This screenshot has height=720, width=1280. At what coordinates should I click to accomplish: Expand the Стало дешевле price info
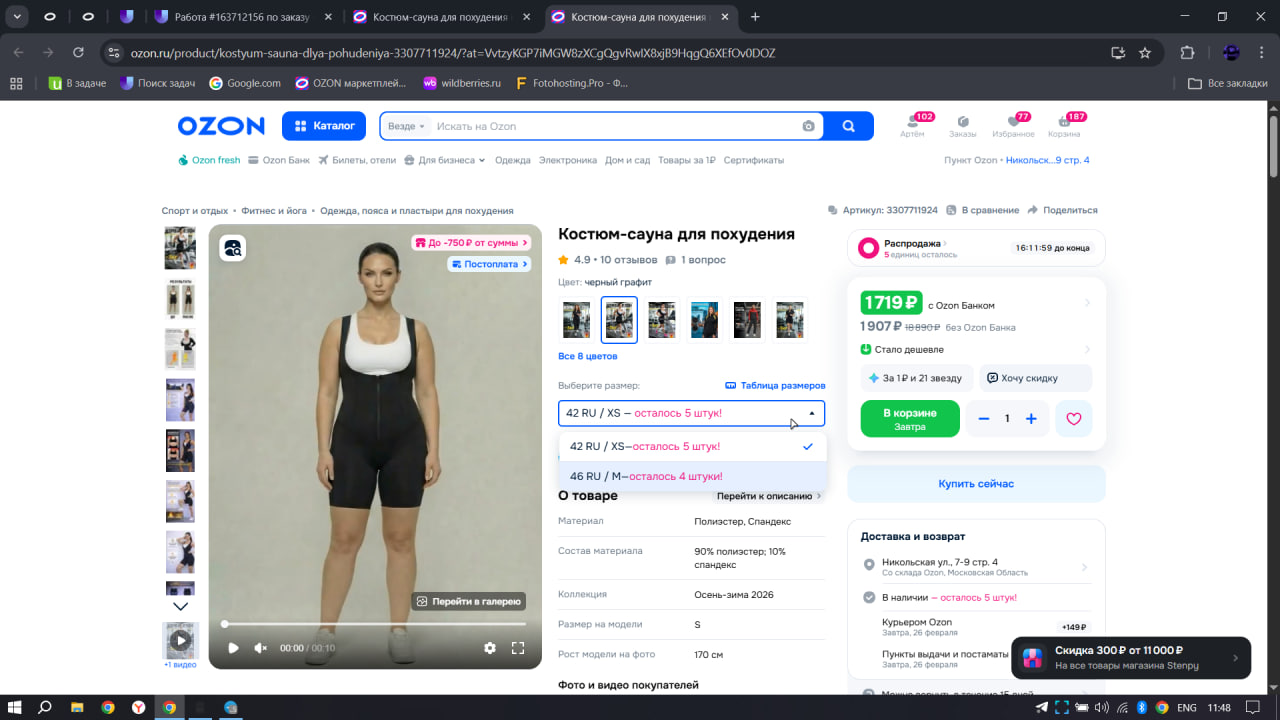pos(975,349)
